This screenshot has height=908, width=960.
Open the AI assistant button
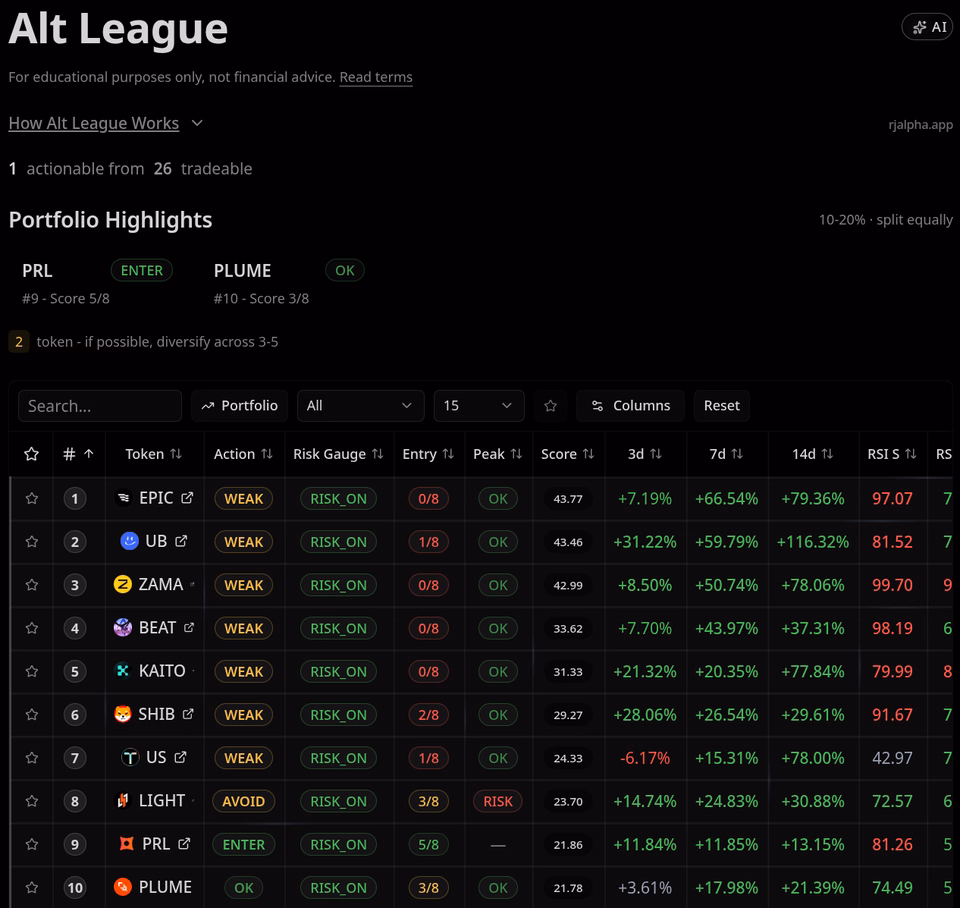(x=928, y=27)
